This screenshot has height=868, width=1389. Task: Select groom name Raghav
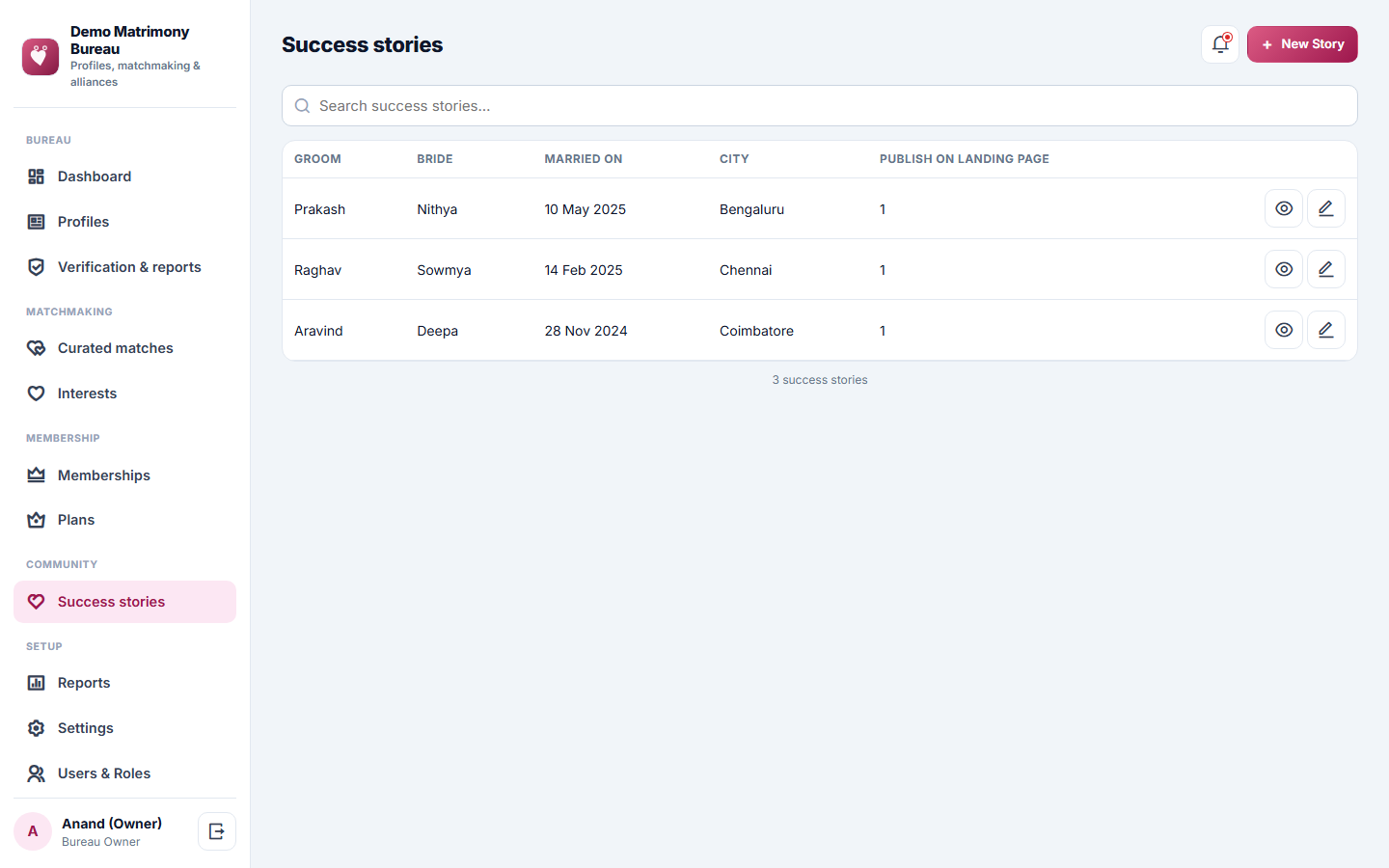click(x=318, y=270)
